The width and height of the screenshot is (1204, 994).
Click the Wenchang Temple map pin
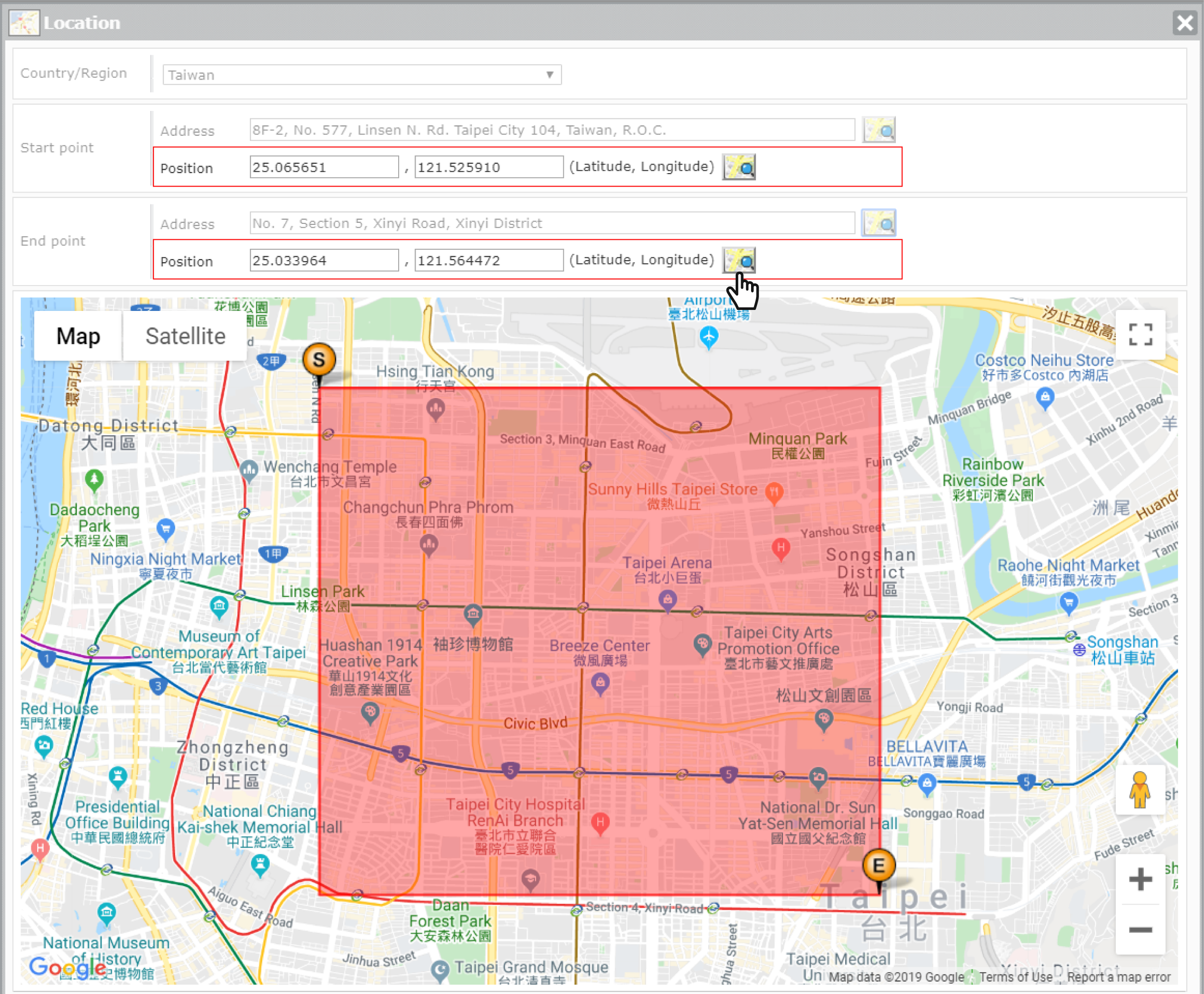tap(248, 472)
